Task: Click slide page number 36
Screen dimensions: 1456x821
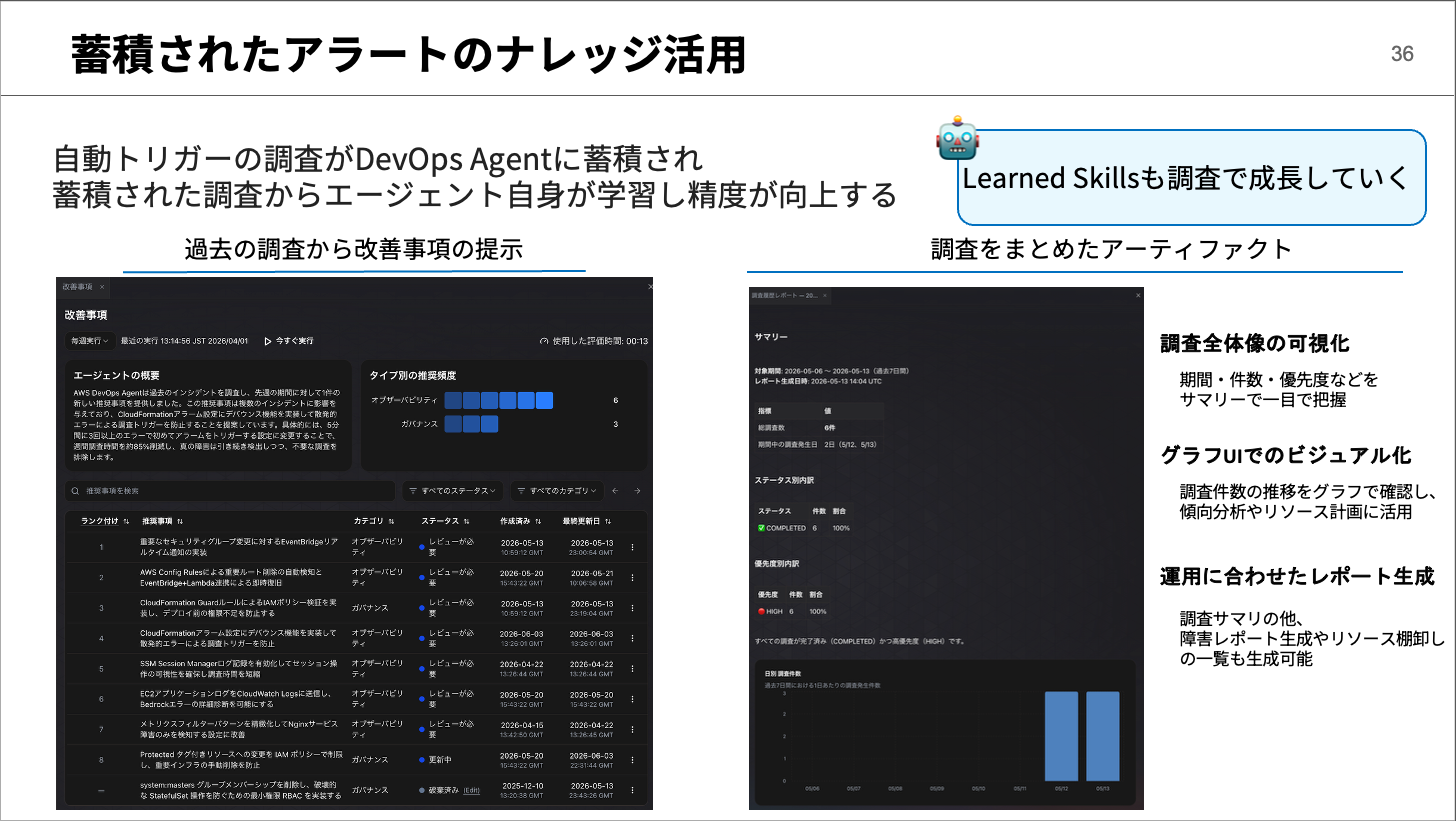Action: point(1402,54)
